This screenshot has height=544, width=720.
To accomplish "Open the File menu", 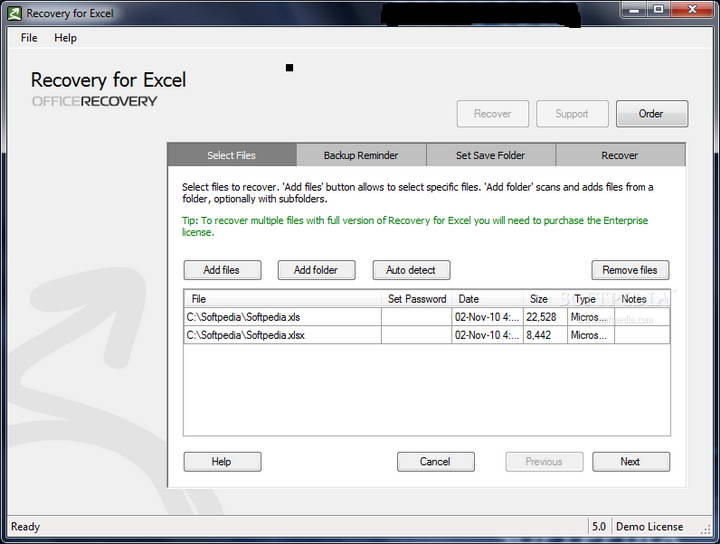I will (29, 38).
